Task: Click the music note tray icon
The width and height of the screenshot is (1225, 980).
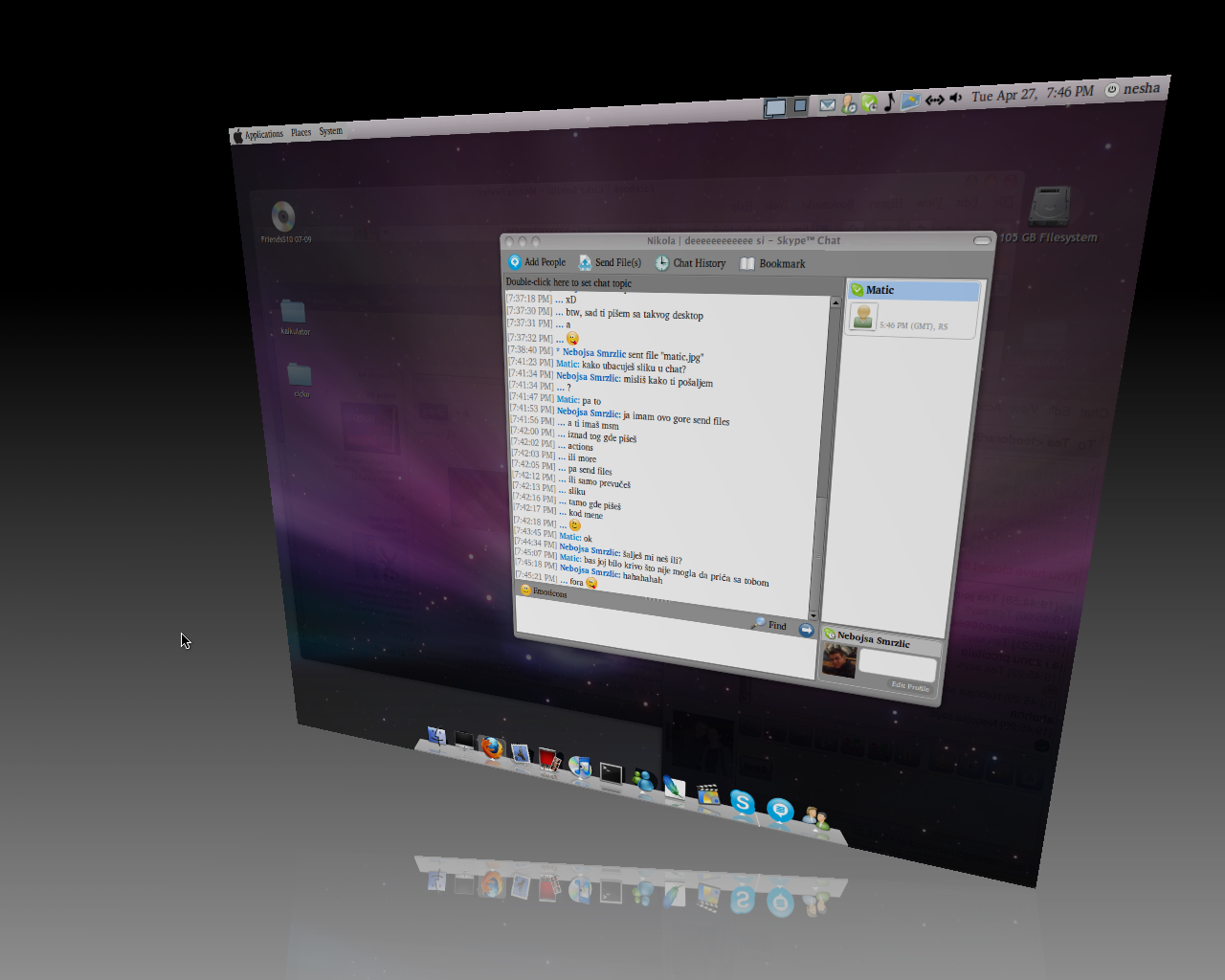Action: (x=889, y=101)
